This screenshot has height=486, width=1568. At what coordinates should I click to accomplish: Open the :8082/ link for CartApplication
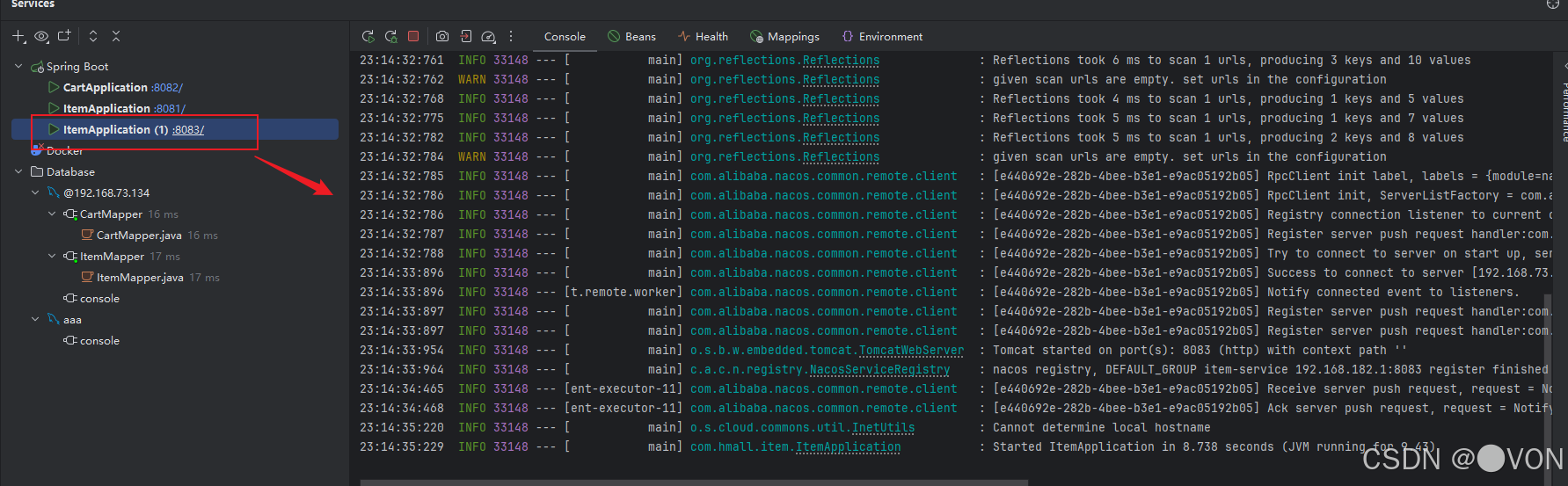[x=167, y=88]
